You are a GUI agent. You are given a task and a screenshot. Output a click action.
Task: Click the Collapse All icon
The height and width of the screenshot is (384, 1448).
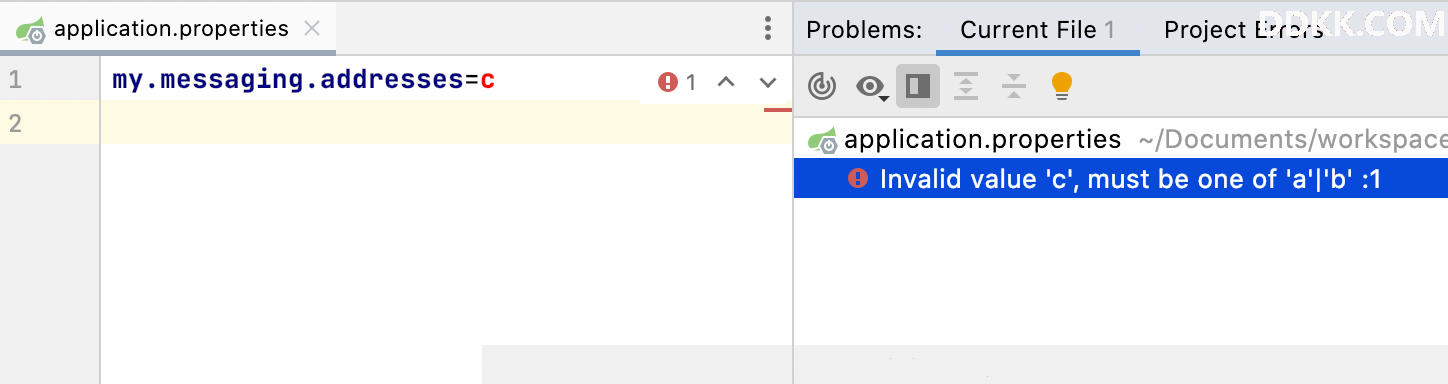pos(1014,87)
